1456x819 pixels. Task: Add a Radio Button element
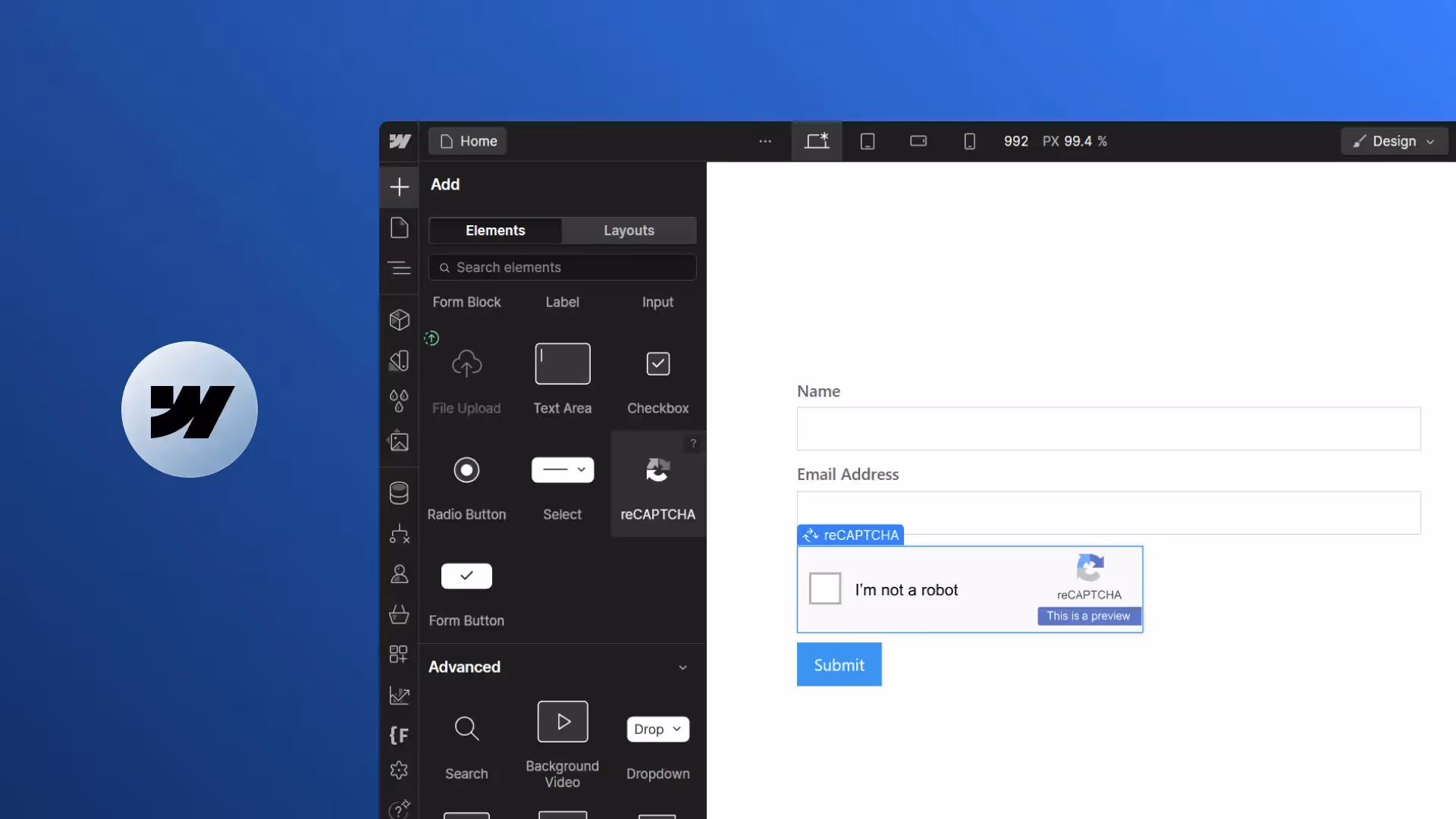466,470
